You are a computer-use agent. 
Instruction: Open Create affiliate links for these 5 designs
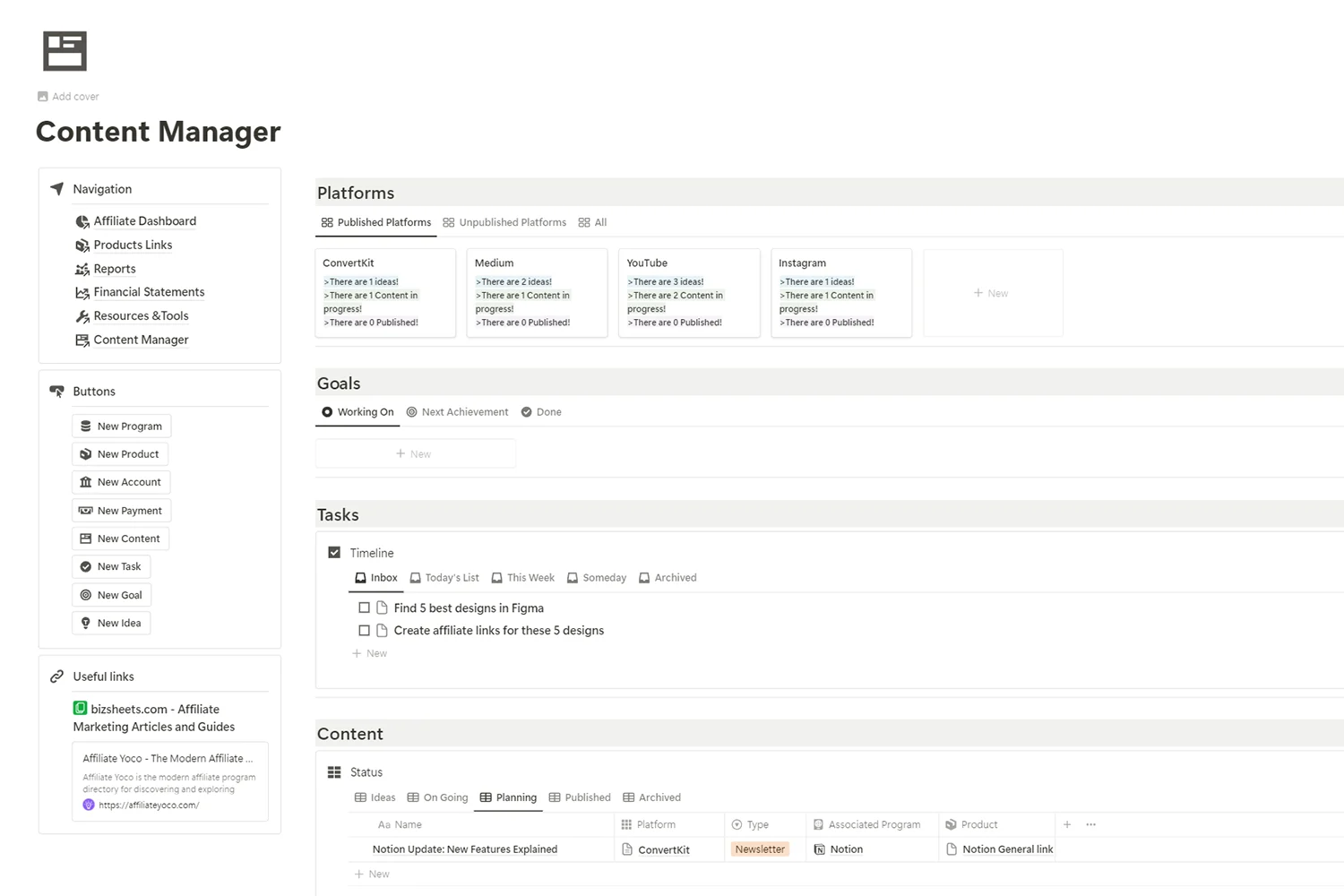click(x=499, y=631)
